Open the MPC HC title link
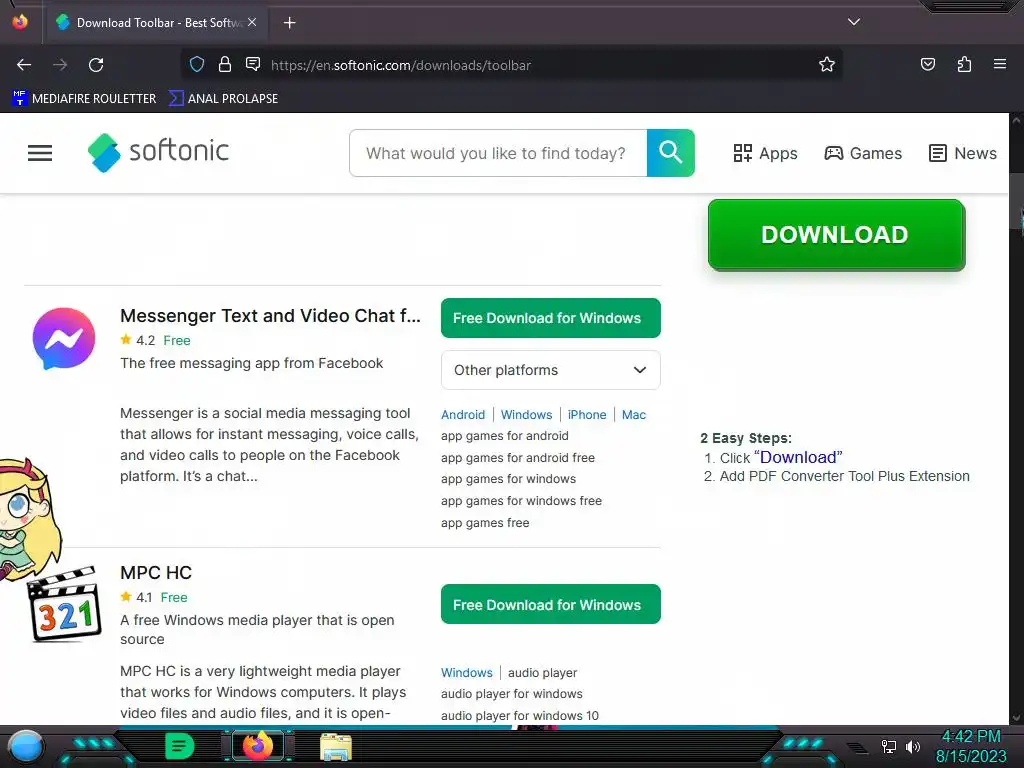The width and height of the screenshot is (1024, 768). pyautogui.click(x=156, y=573)
